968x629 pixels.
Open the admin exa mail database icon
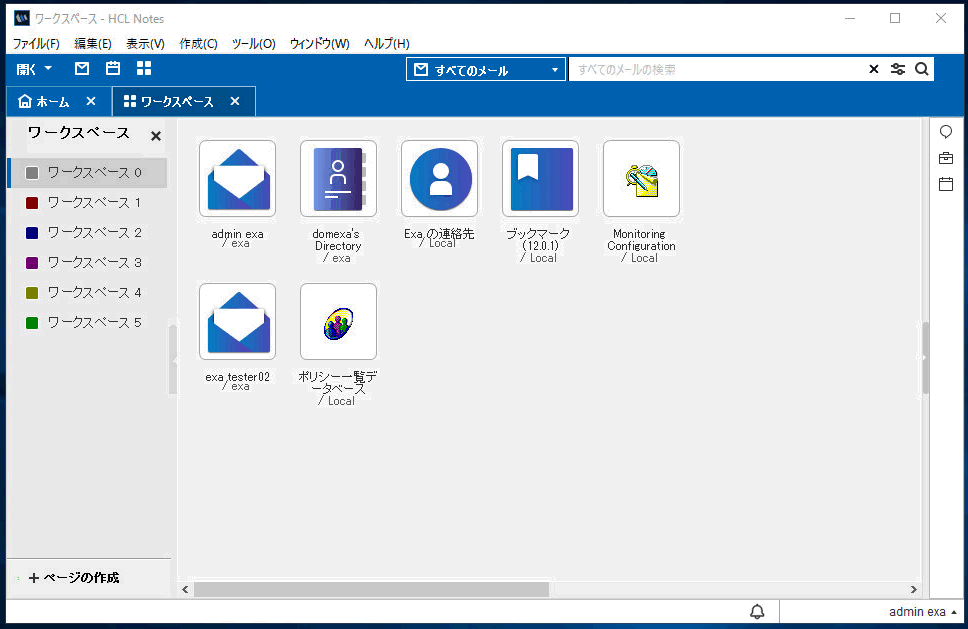click(x=237, y=178)
